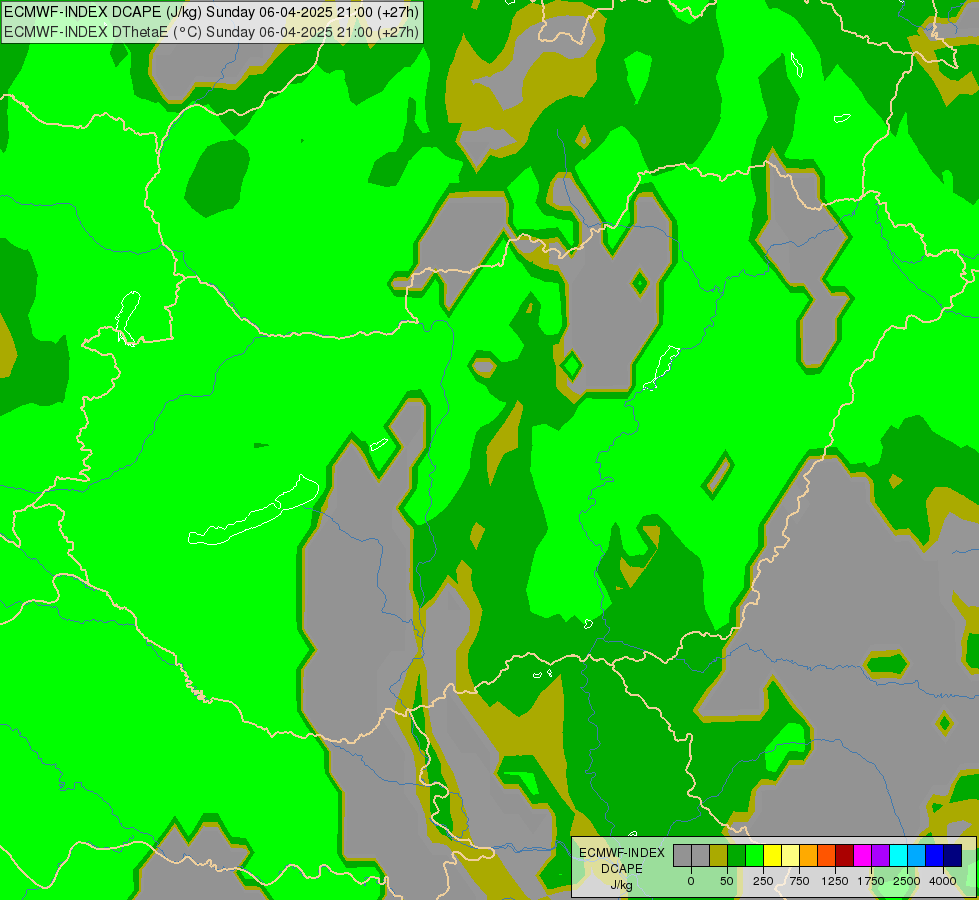Select the bright yellow legend swatch
The image size is (979, 900).
click(x=772, y=856)
